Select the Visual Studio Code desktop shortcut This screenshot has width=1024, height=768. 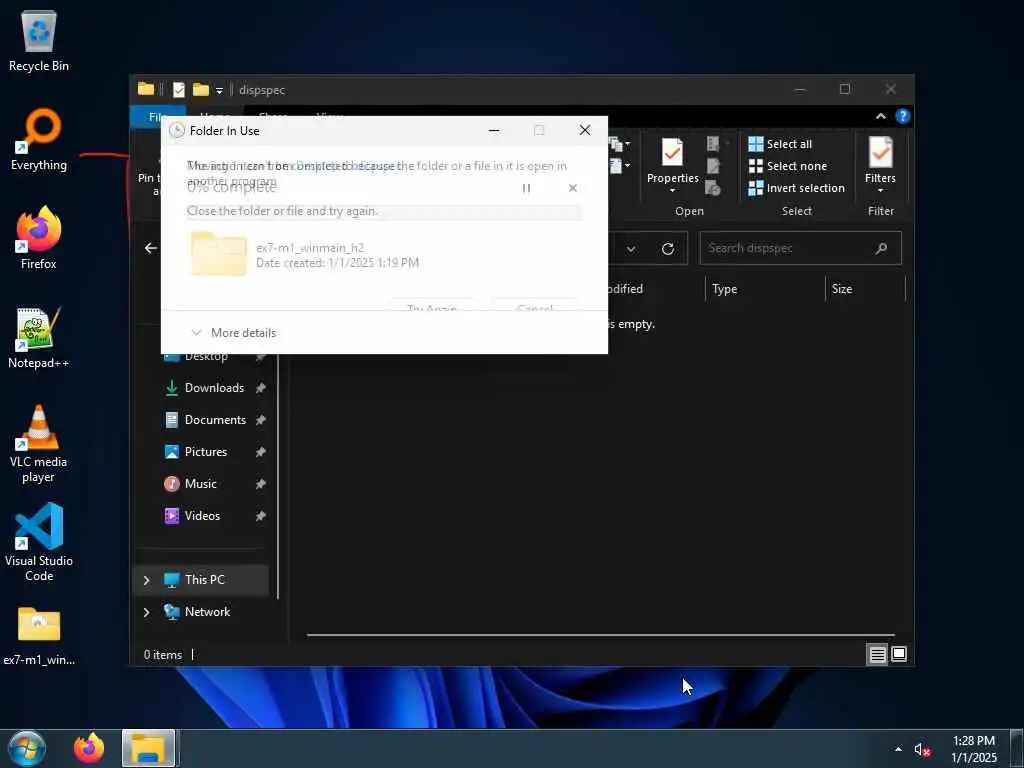tap(39, 543)
